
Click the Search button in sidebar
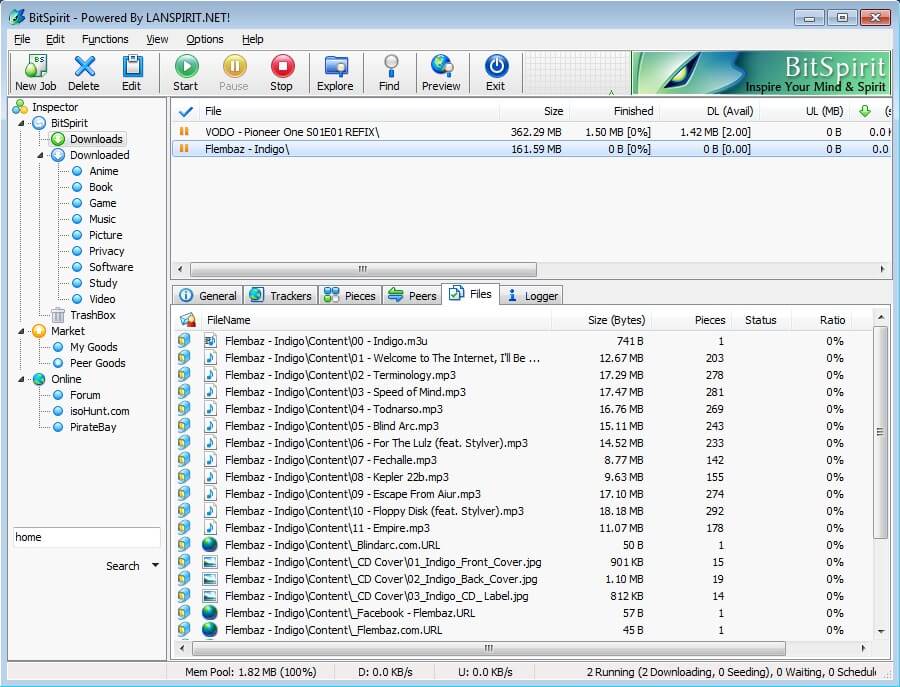click(x=123, y=566)
